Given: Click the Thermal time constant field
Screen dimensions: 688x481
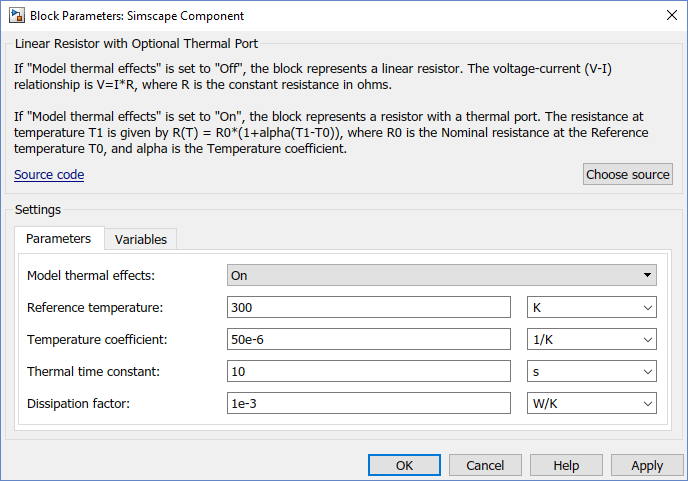Looking at the screenshot, I should [369, 371].
